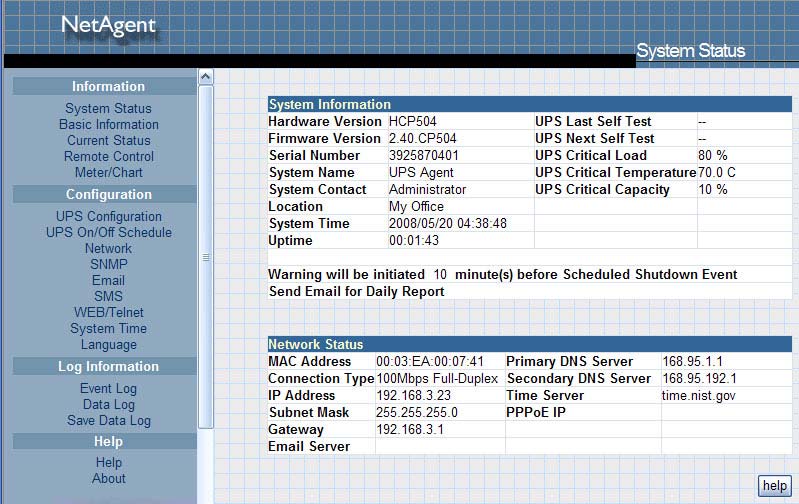Open the Help link in sidebar
Image resolution: width=799 pixels, height=504 pixels.
(109, 463)
